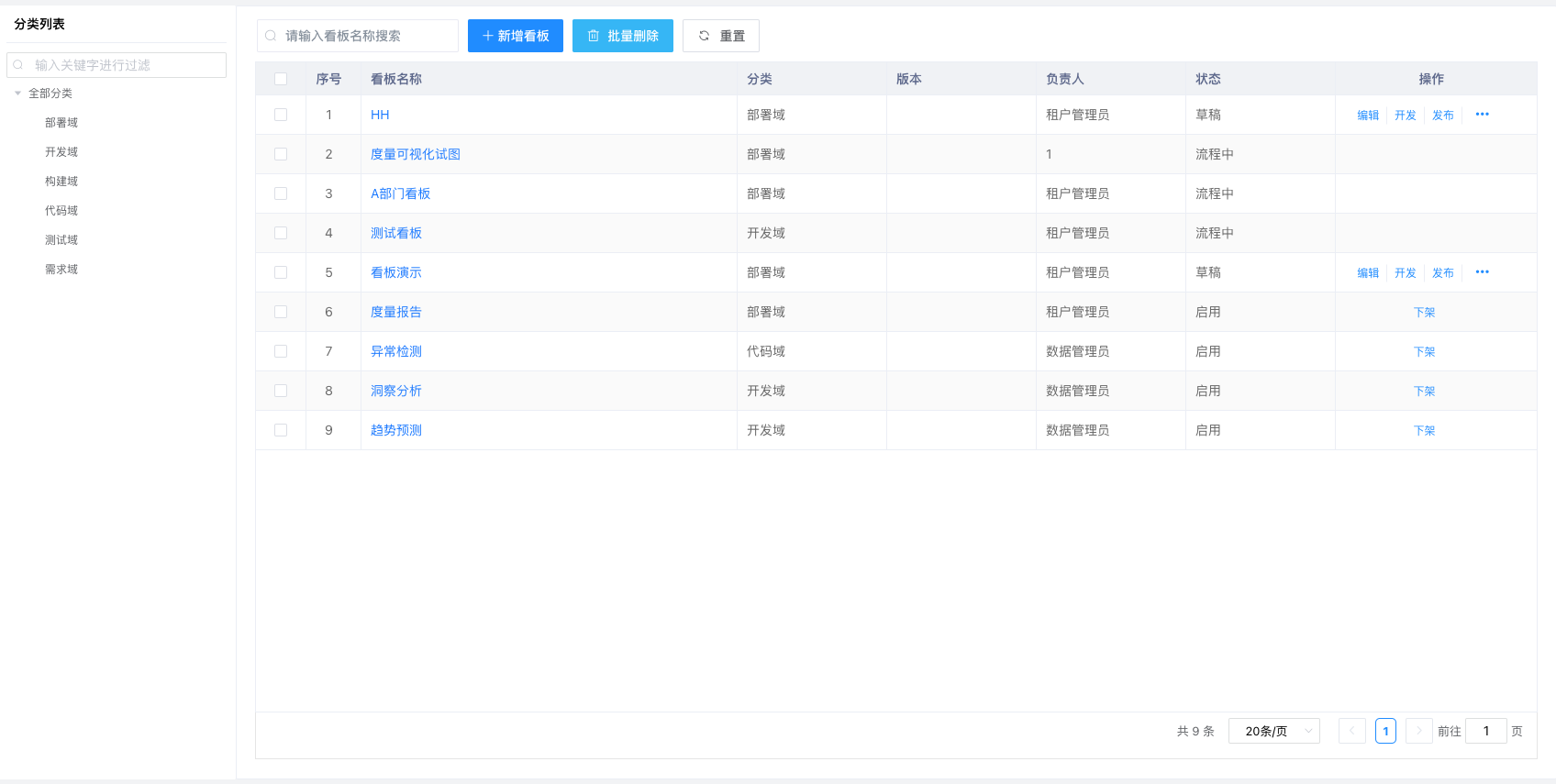Open the 20条/页 page size dropdown
The width and height of the screenshot is (1556, 784).
pyautogui.click(x=1273, y=731)
